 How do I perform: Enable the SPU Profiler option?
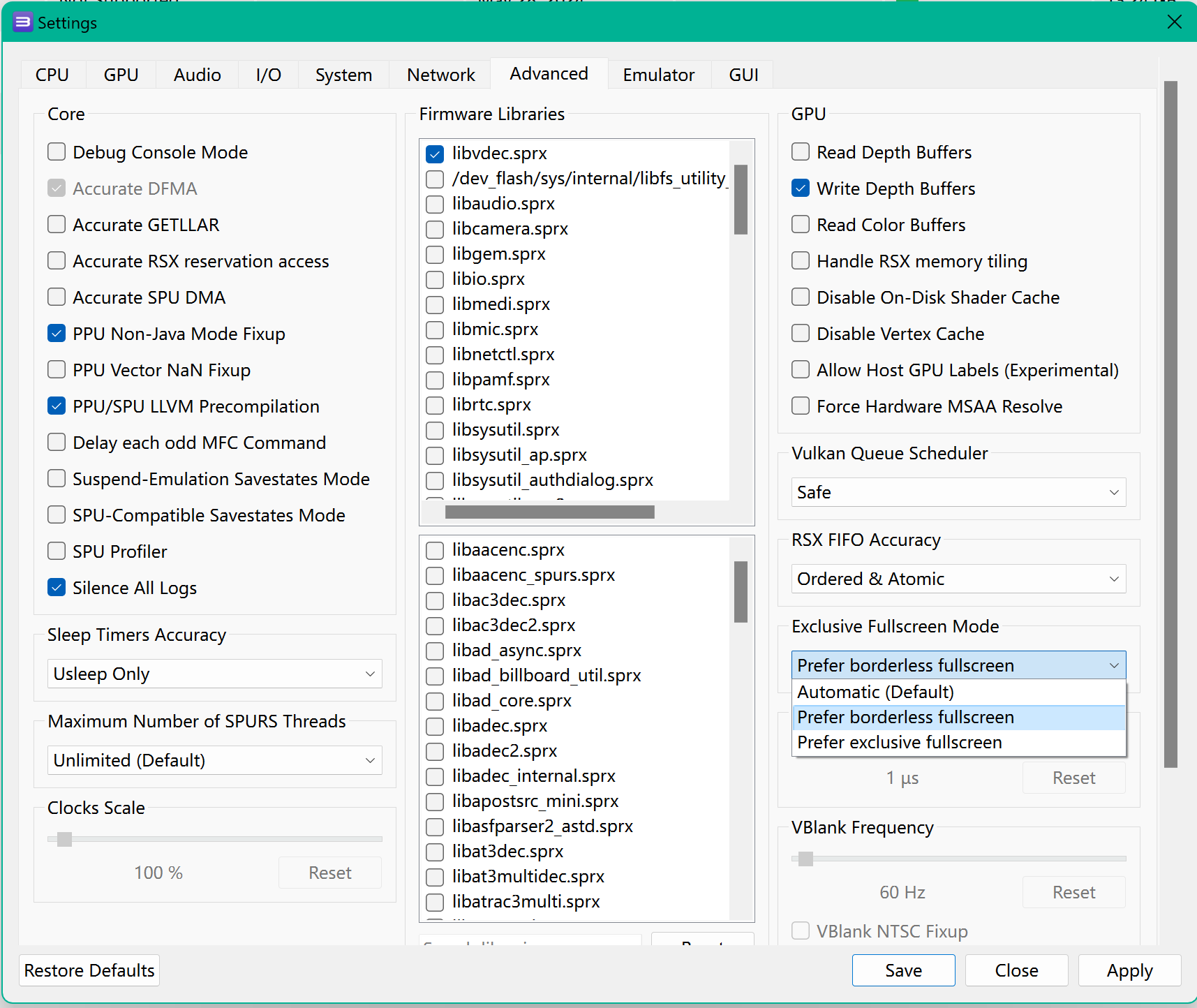(x=57, y=551)
